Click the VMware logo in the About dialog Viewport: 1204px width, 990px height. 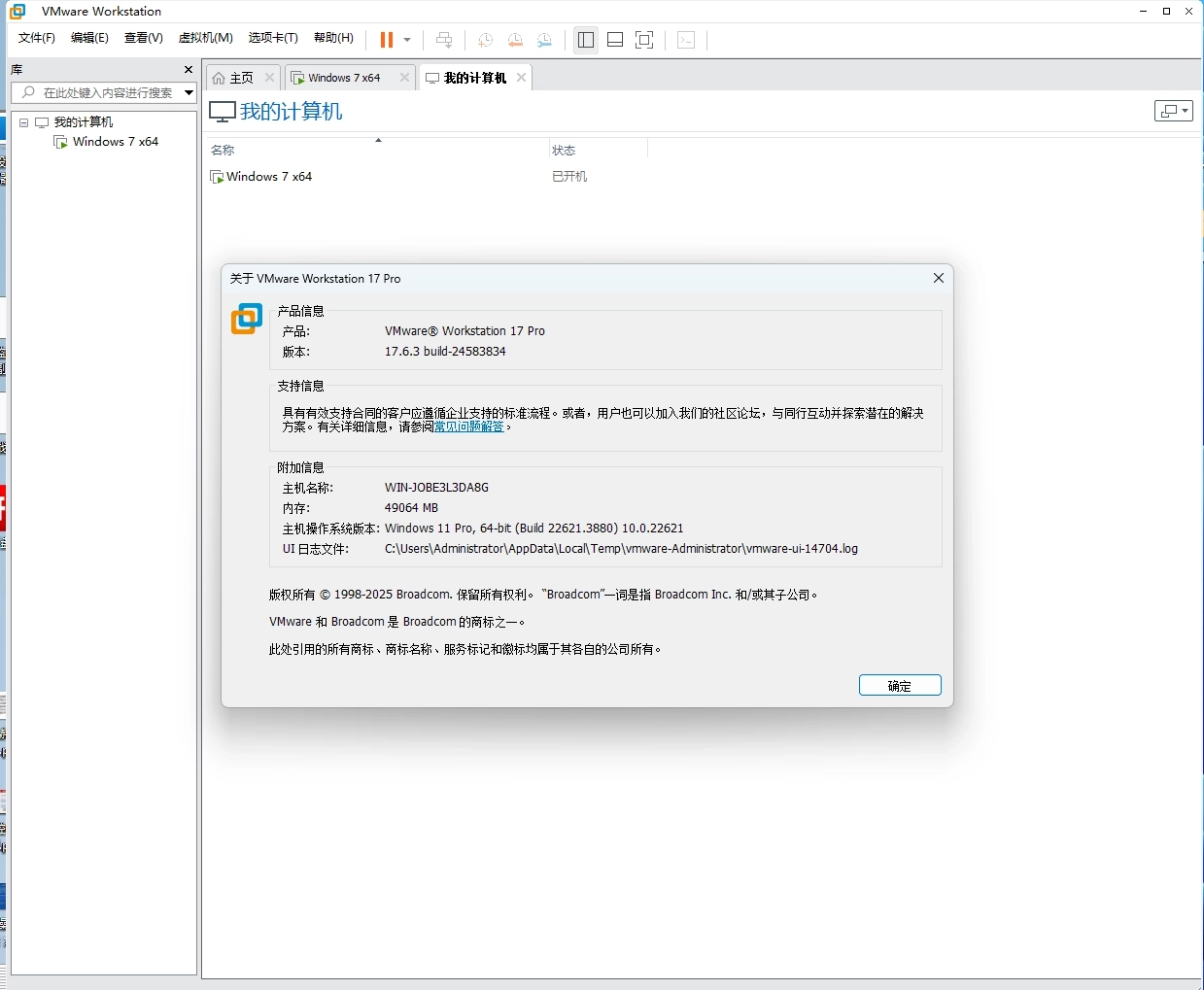(247, 319)
